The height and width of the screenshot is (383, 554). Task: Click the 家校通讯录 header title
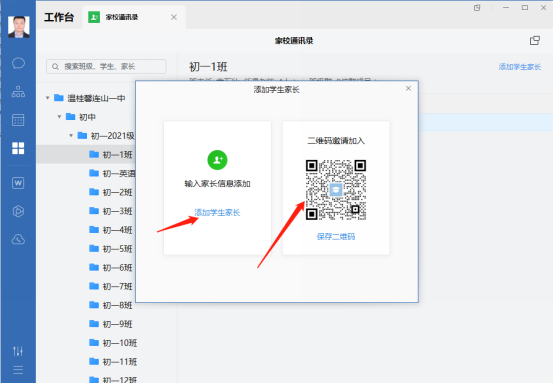click(294, 41)
